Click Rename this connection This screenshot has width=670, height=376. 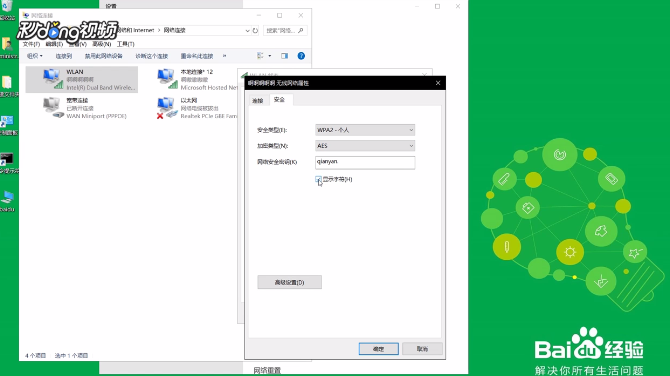click(x=197, y=56)
